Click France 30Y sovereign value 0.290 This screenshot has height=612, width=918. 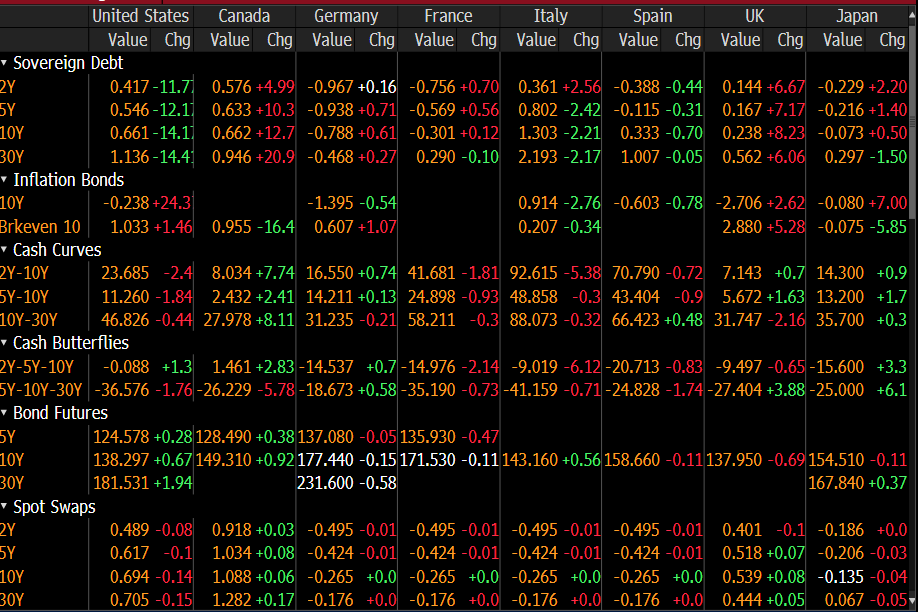pos(436,157)
